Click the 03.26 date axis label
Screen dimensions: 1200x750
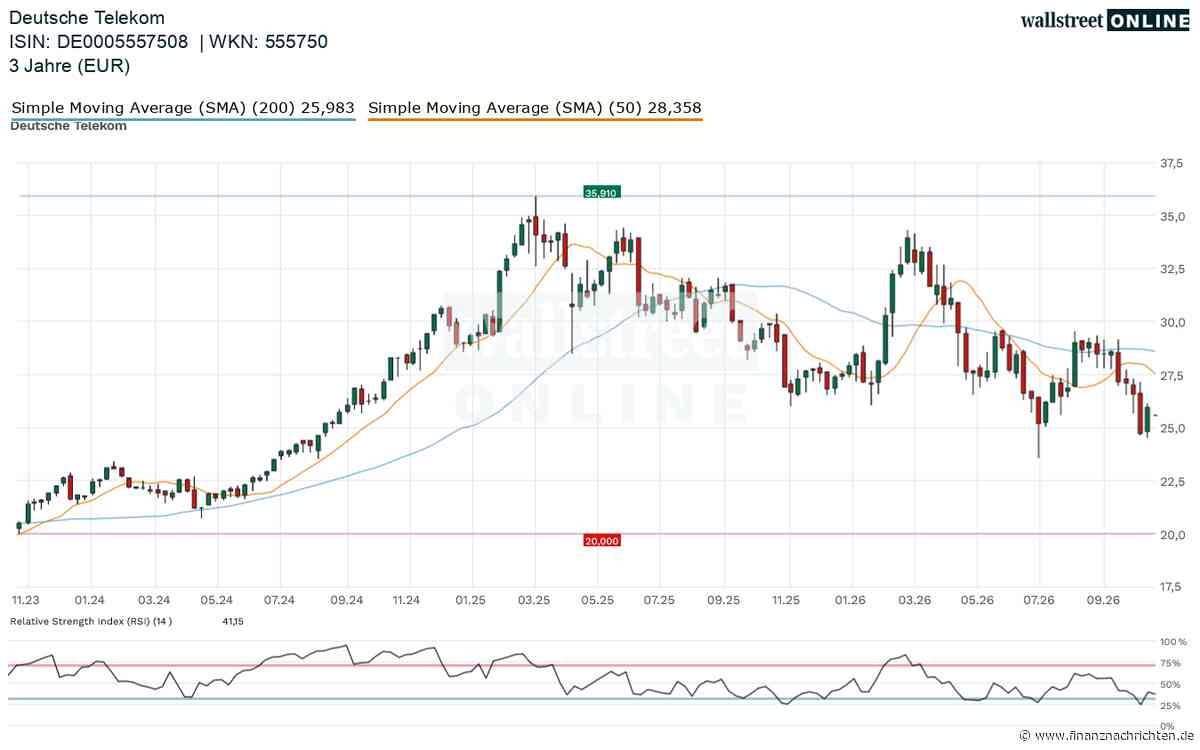click(x=913, y=600)
